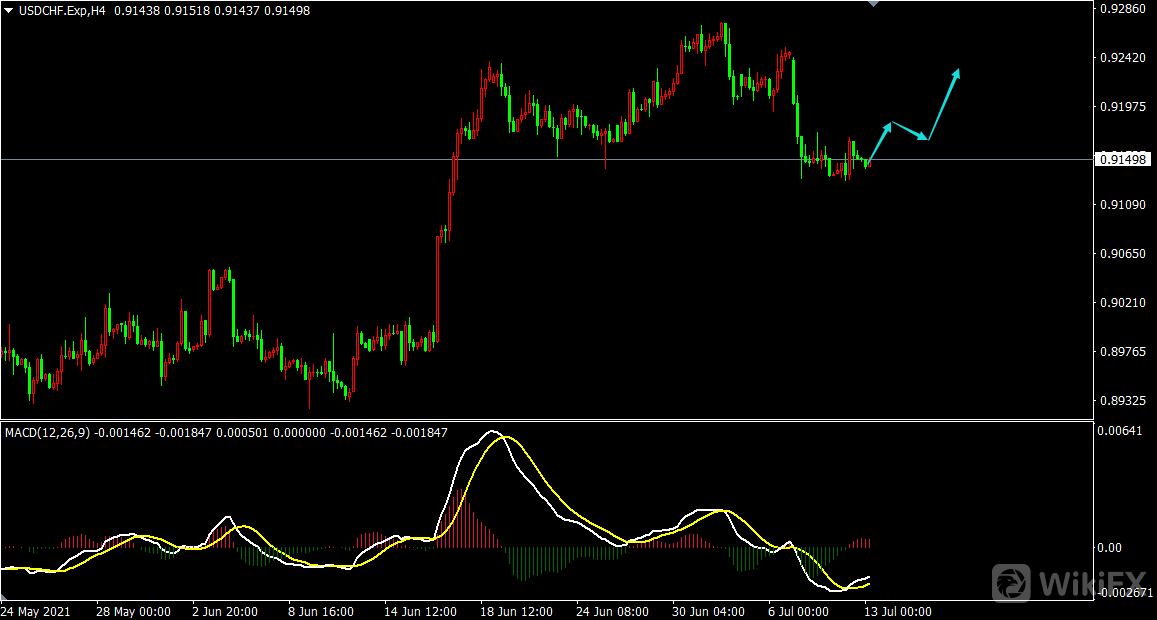The width and height of the screenshot is (1157, 620).
Task: Click the cyan arrow's lower turning point
Action: pyautogui.click(x=928, y=139)
